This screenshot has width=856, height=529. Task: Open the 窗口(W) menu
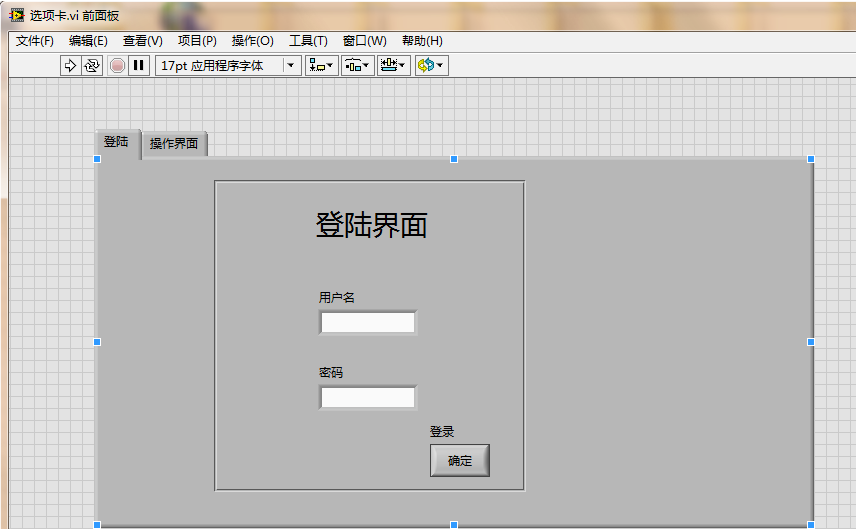[x=364, y=41]
